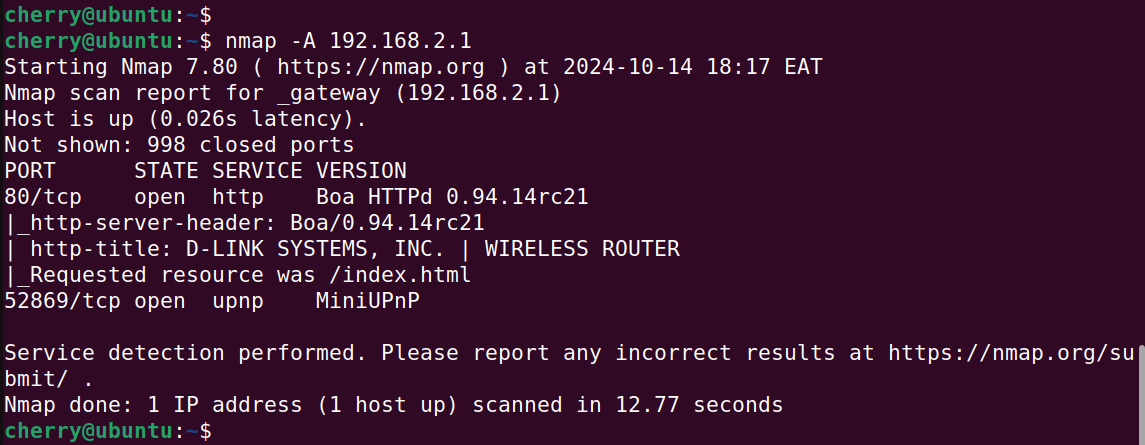Click the WIRELESS ROUTER text
Image resolution: width=1145 pixels, height=445 pixels.
[582, 249]
